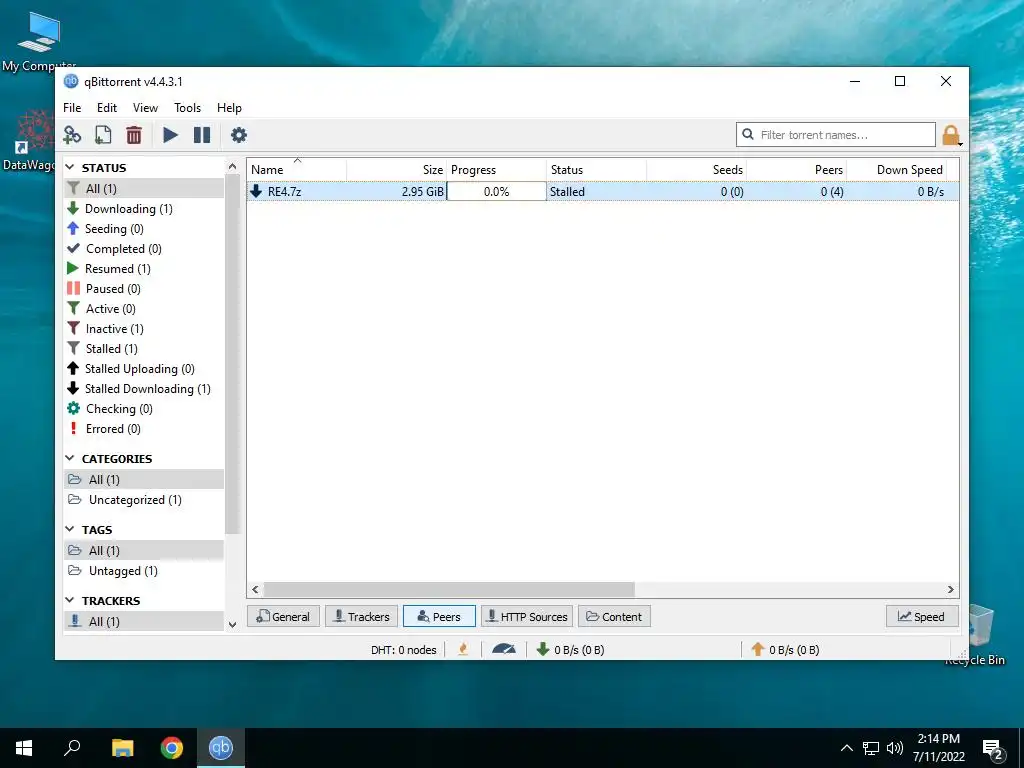Toggle alternative speed limits speedometer icon
Viewport: 1024px width, 768px height.
(x=504, y=650)
